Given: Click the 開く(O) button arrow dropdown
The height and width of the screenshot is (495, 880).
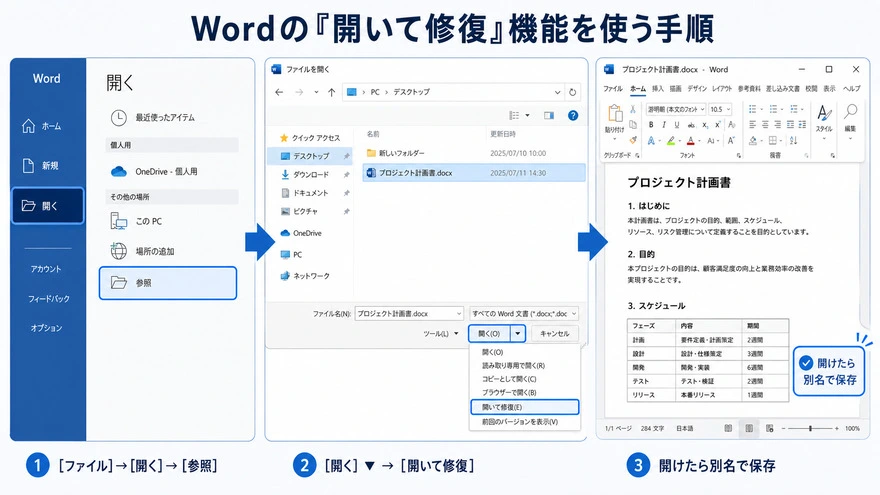Looking at the screenshot, I should [517, 333].
